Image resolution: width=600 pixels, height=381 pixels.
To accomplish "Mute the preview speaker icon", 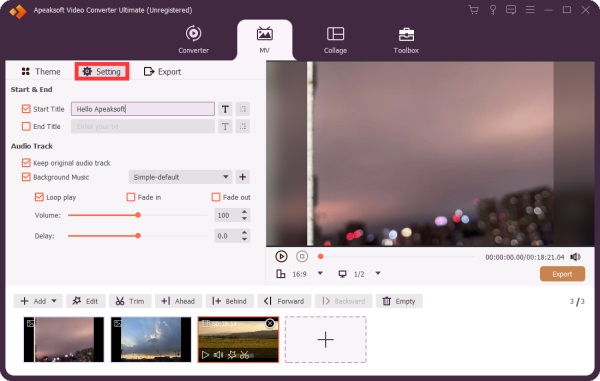I will point(576,257).
